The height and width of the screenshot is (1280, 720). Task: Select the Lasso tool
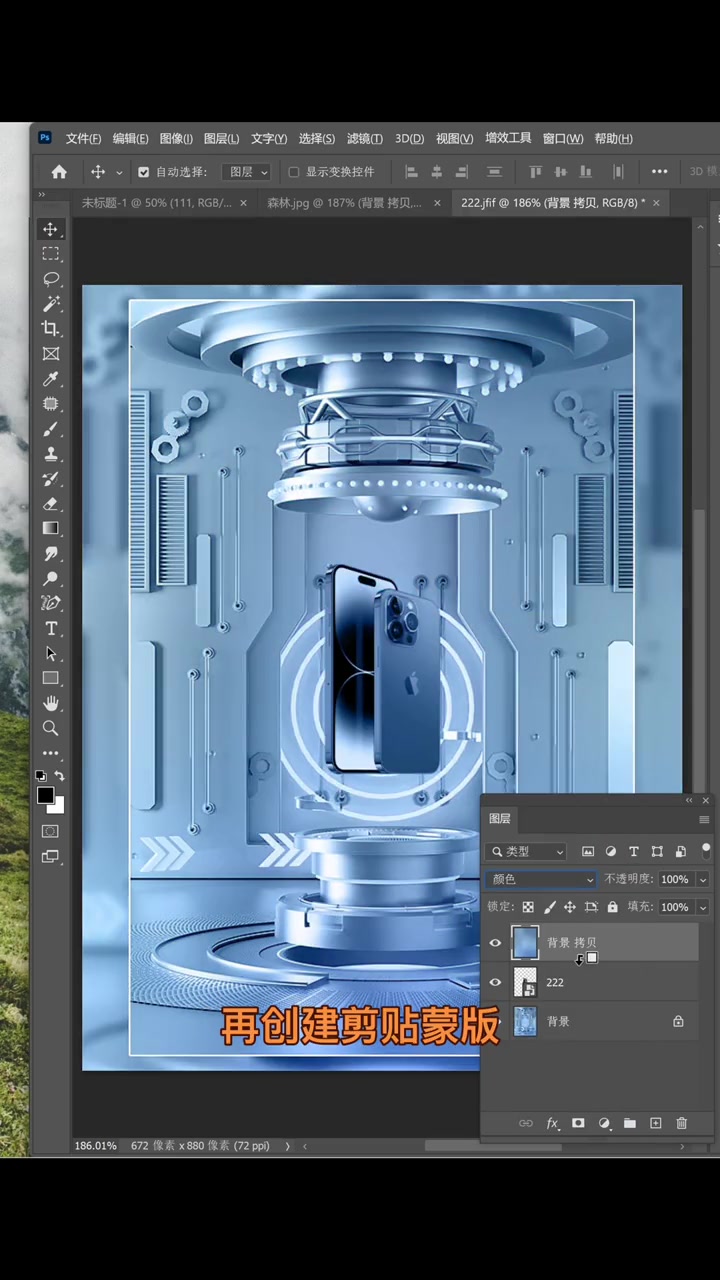coord(51,279)
